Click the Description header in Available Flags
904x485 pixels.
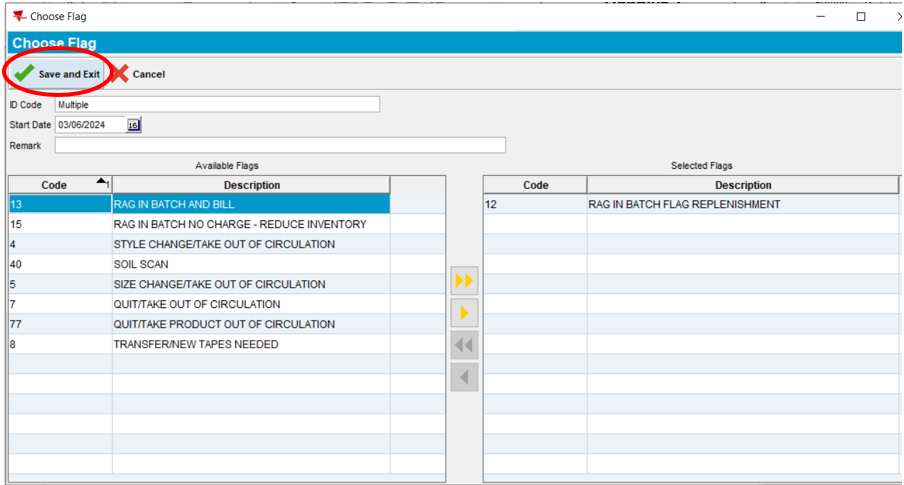click(x=251, y=185)
